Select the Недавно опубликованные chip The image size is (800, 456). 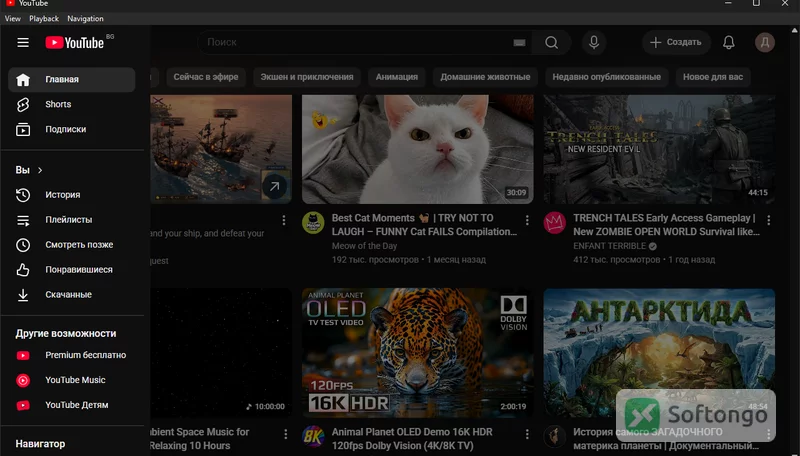tap(607, 77)
